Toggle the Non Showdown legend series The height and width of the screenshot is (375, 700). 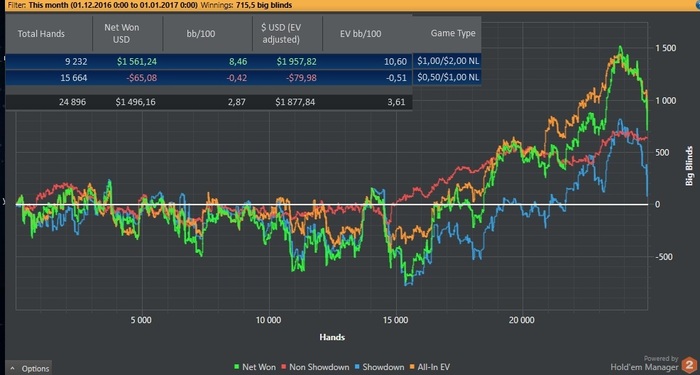(x=315, y=367)
